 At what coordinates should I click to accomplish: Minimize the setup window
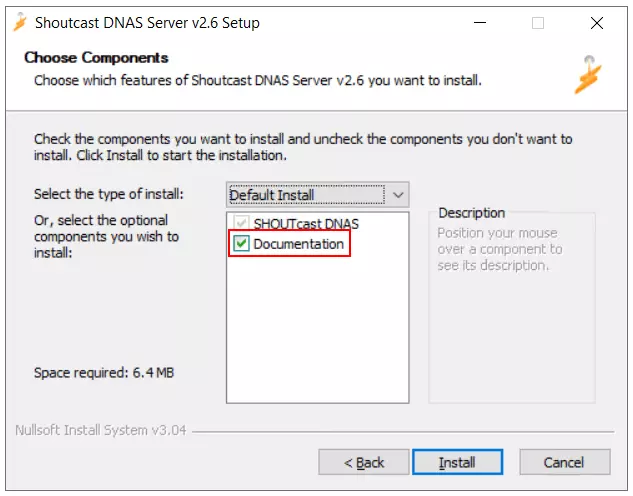click(x=480, y=23)
